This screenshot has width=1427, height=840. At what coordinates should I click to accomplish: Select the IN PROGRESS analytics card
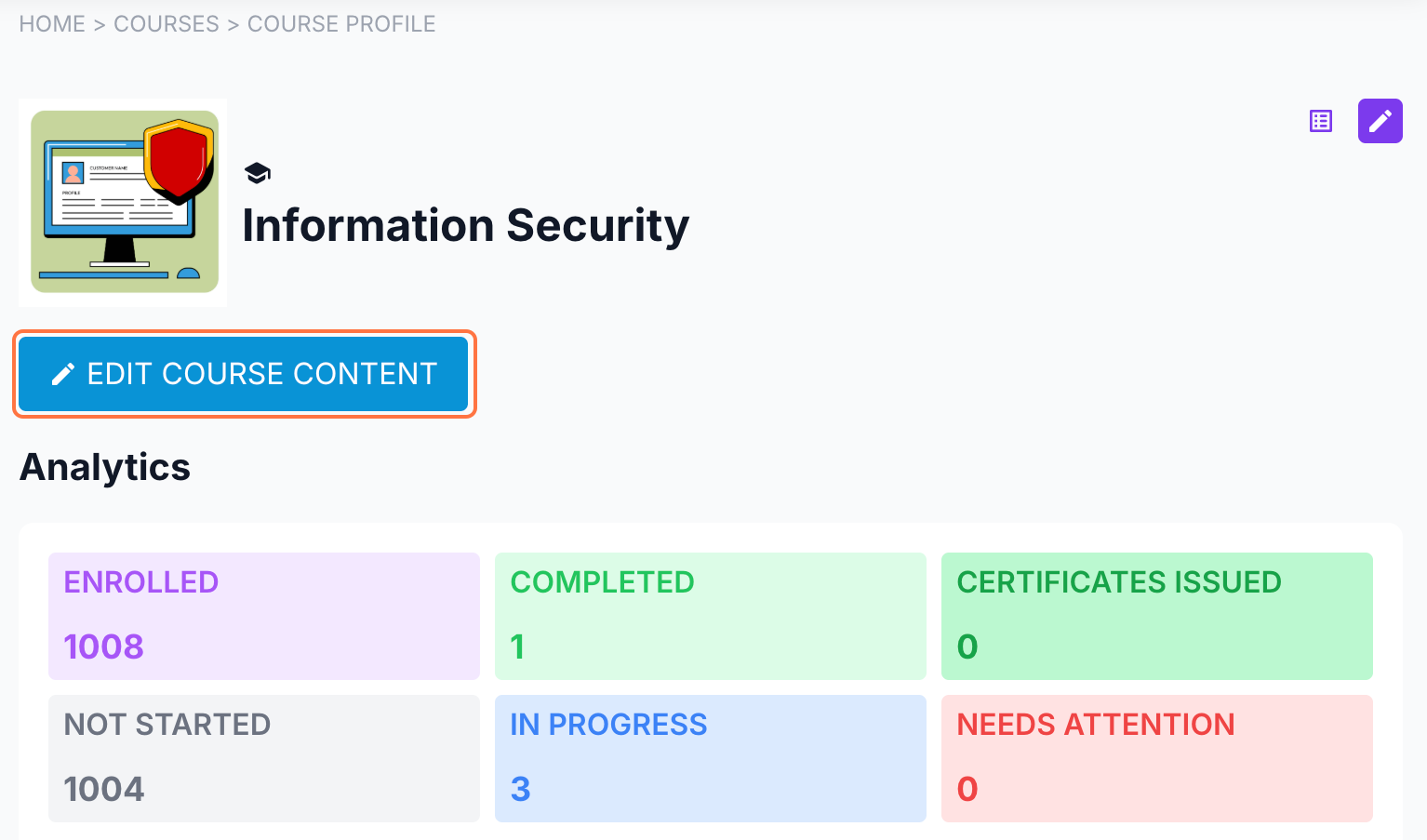(x=710, y=757)
